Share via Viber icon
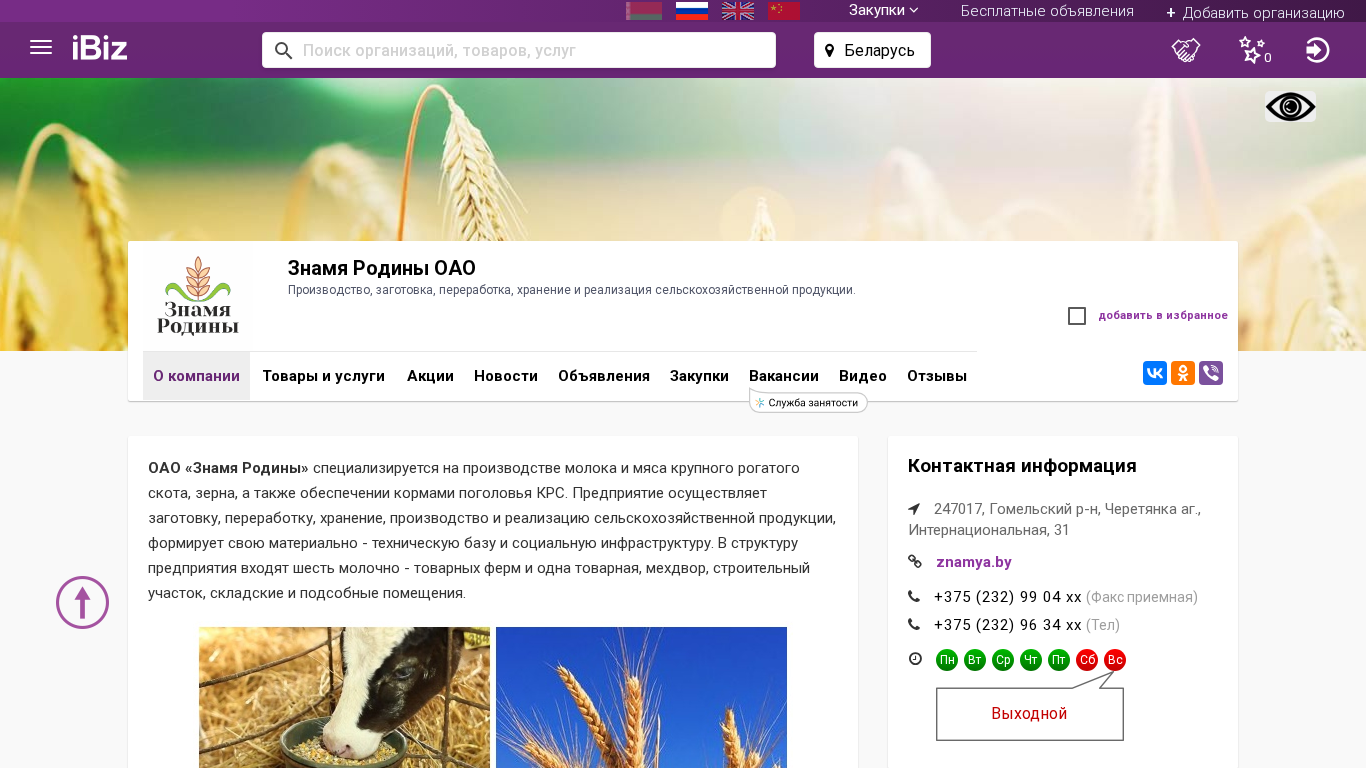Screen dimensions: 1366x768 click(1211, 373)
